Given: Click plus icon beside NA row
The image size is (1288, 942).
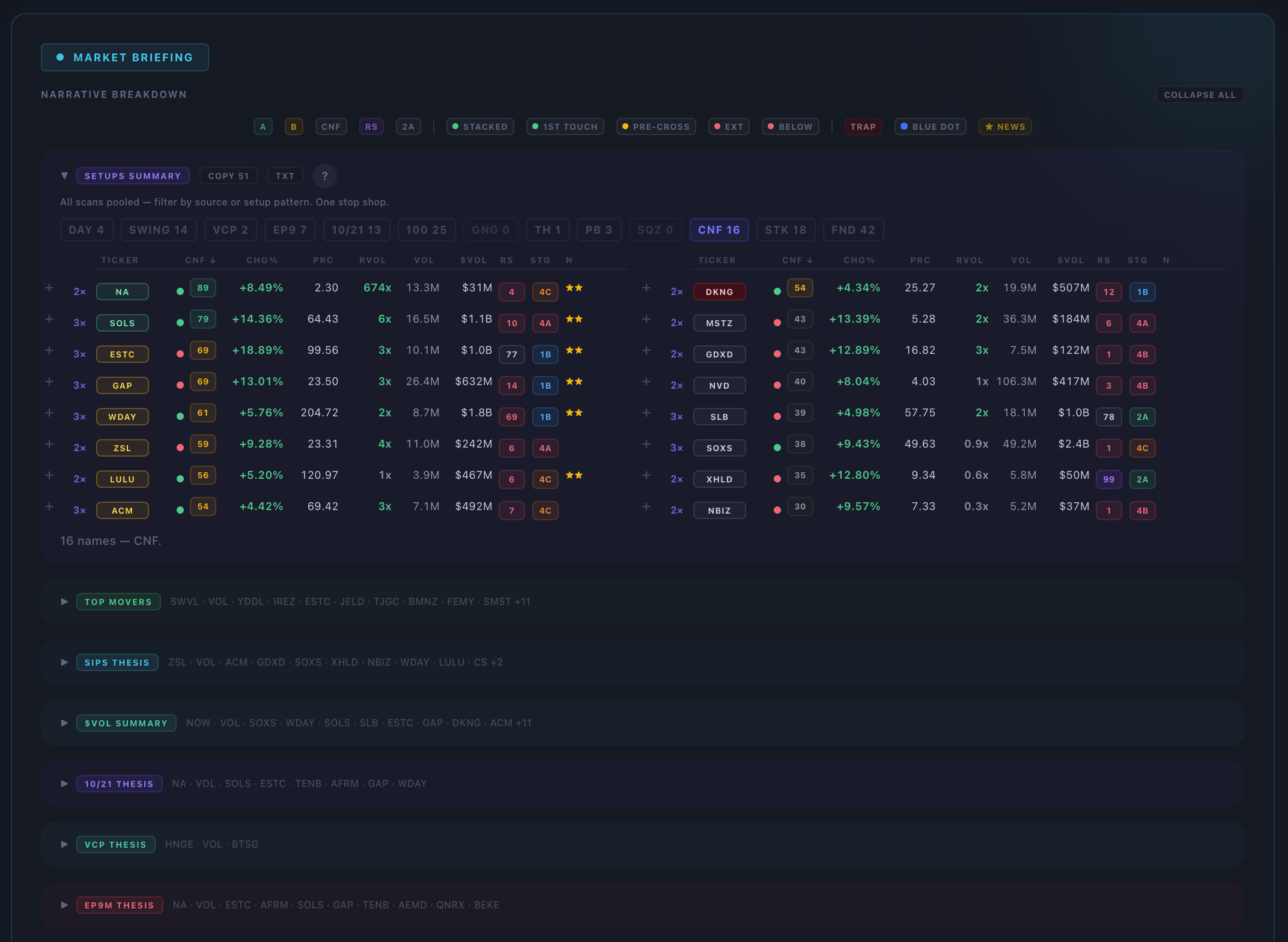Looking at the screenshot, I should click(49, 288).
